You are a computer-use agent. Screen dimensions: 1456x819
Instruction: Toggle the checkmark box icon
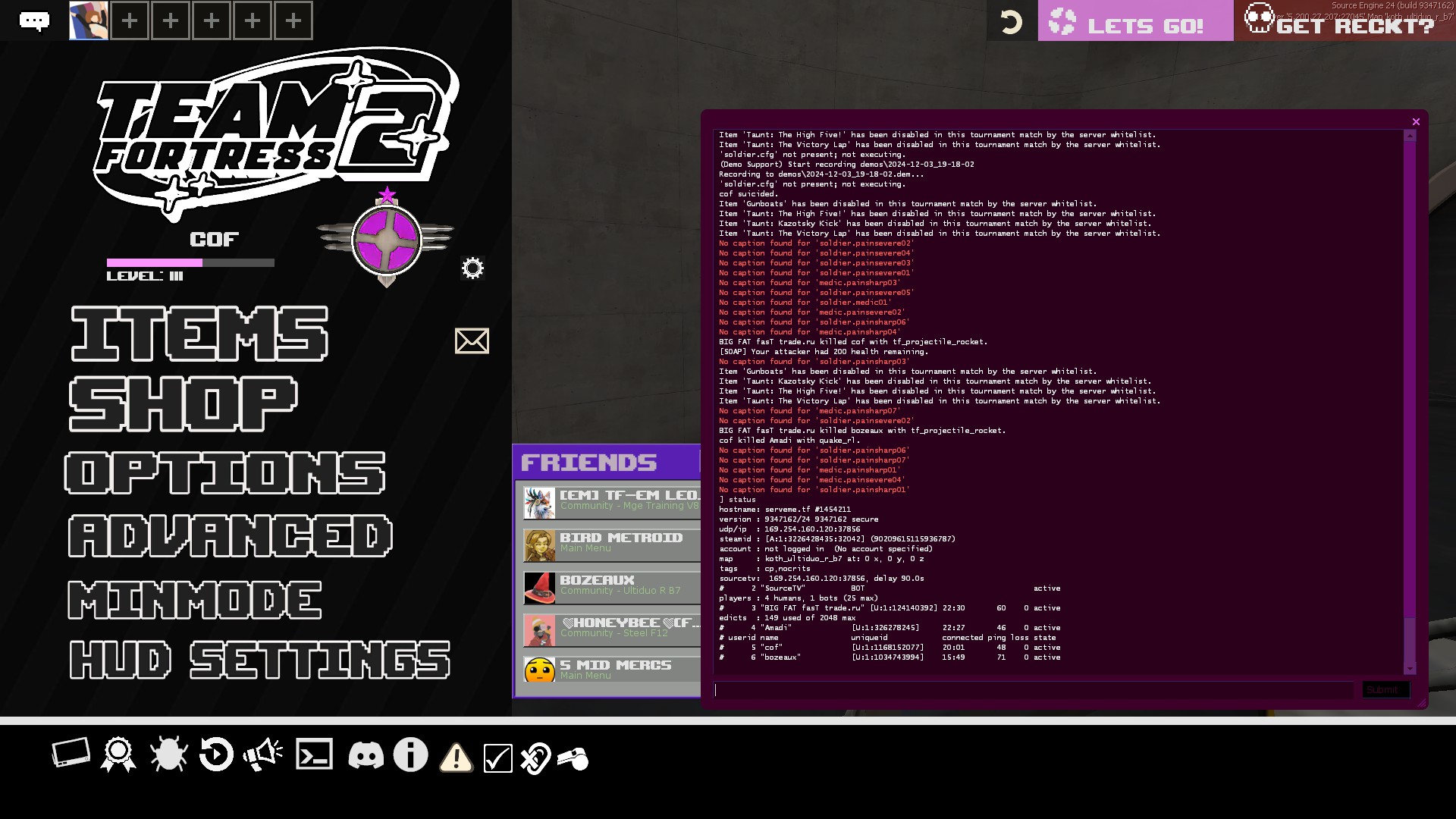[497, 758]
